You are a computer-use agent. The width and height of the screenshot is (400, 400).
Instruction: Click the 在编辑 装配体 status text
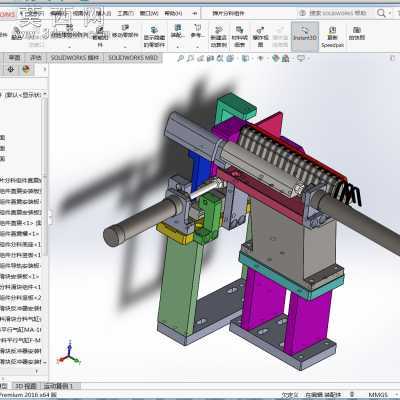click(323, 395)
